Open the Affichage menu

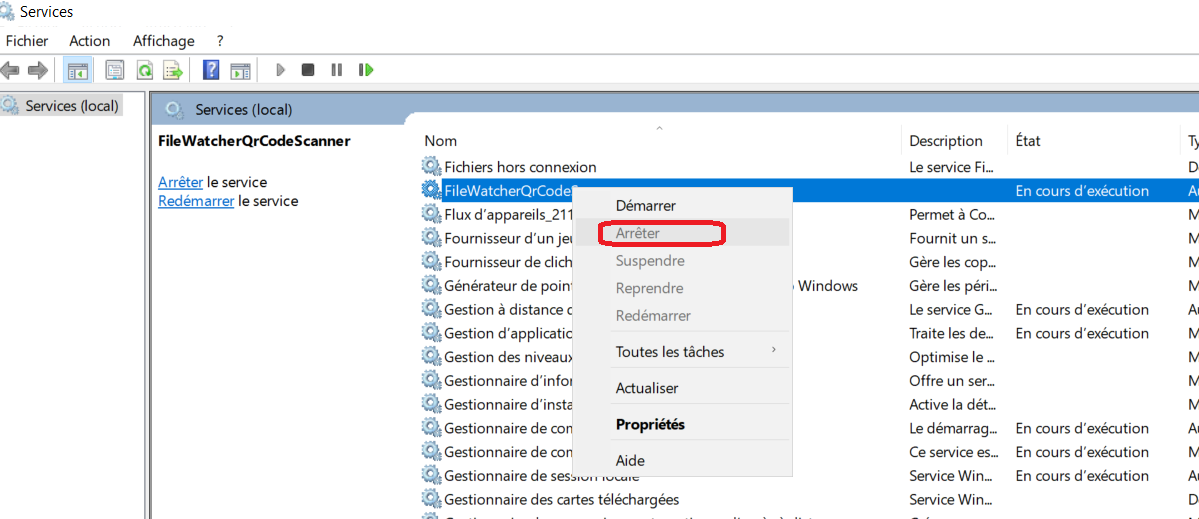pos(163,41)
